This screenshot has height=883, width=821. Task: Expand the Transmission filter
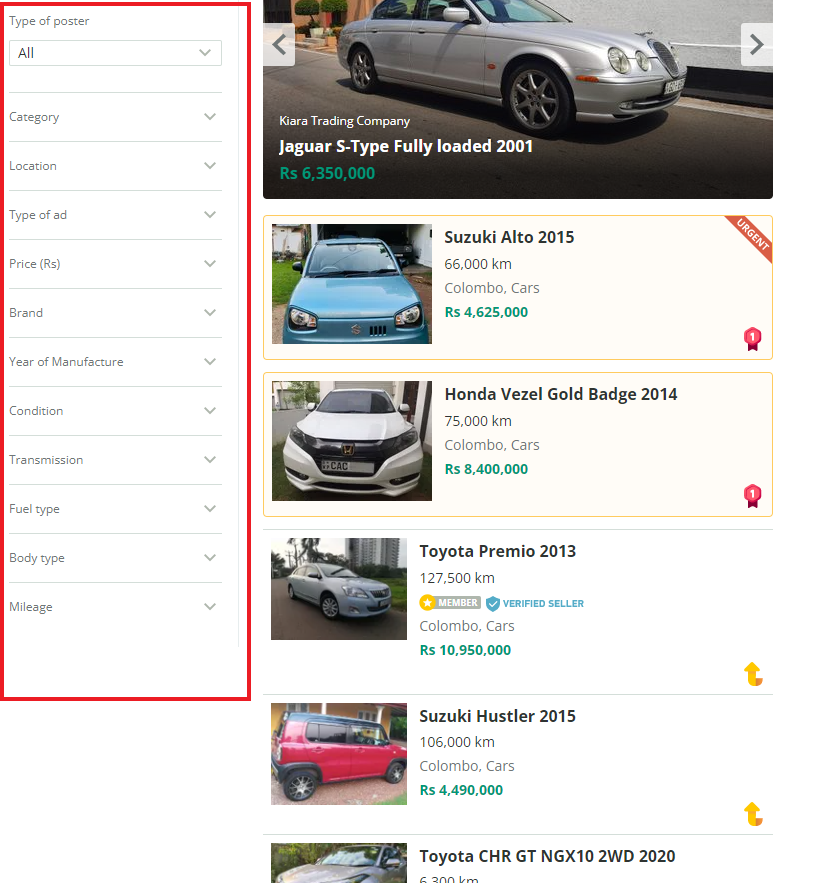[115, 460]
